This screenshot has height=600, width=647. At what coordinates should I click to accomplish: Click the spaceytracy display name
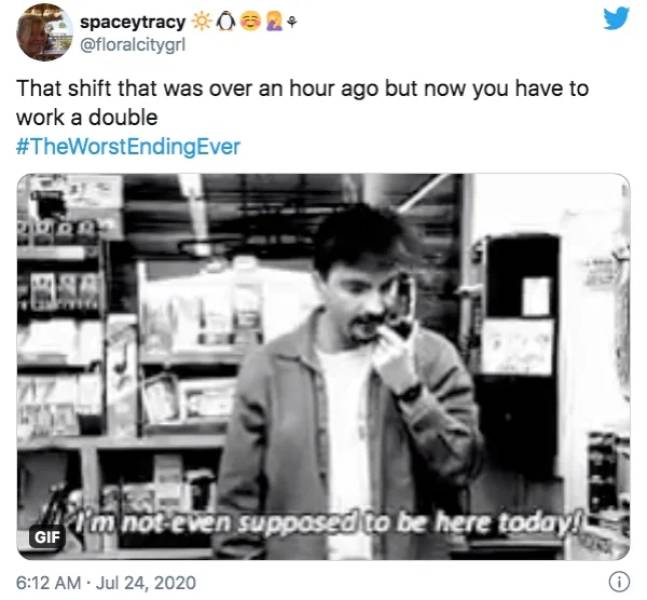click(x=132, y=22)
